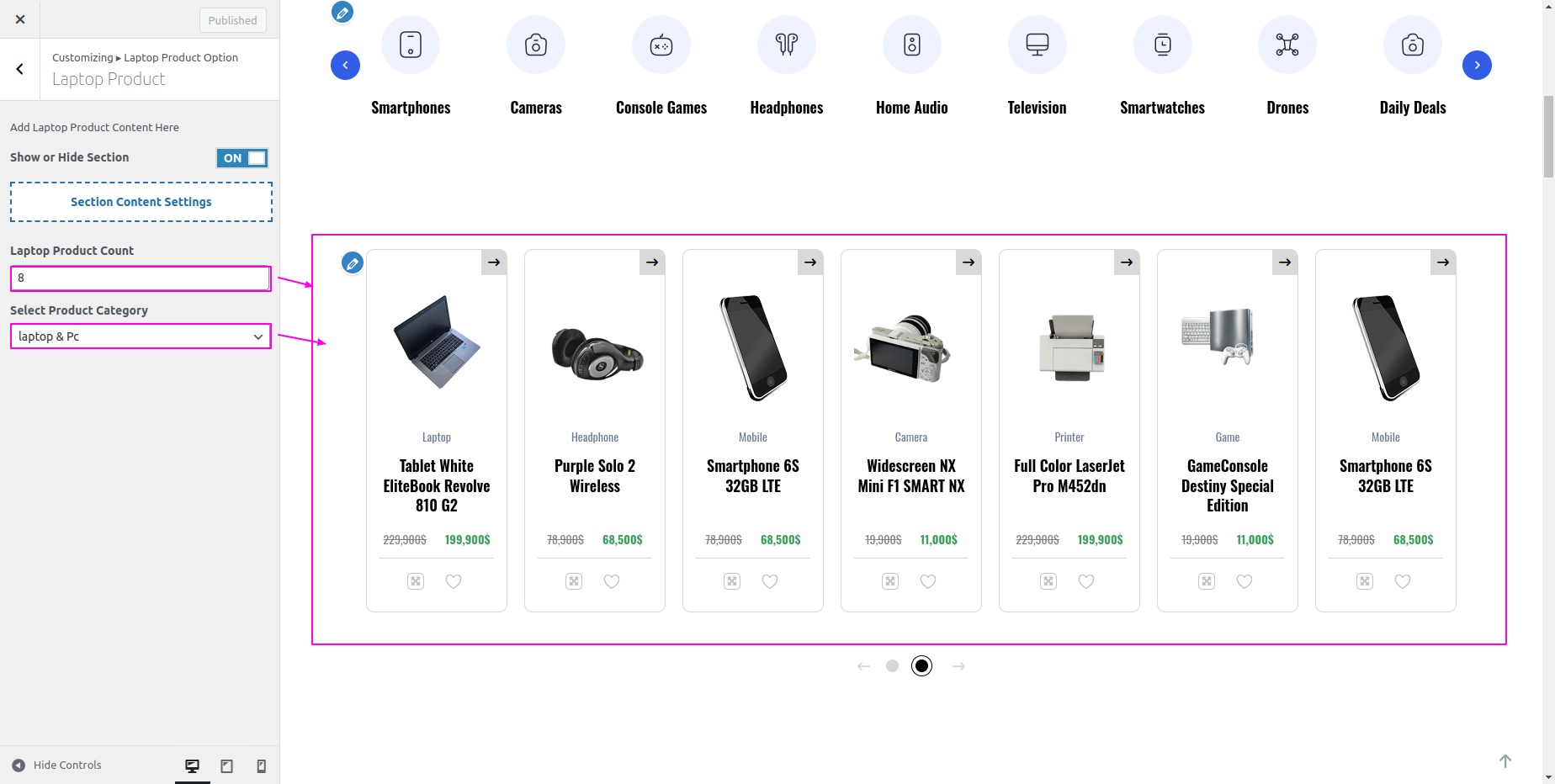Open Purple Solo 2 Wireless arrow link
Image resolution: width=1555 pixels, height=784 pixels.
652,262
